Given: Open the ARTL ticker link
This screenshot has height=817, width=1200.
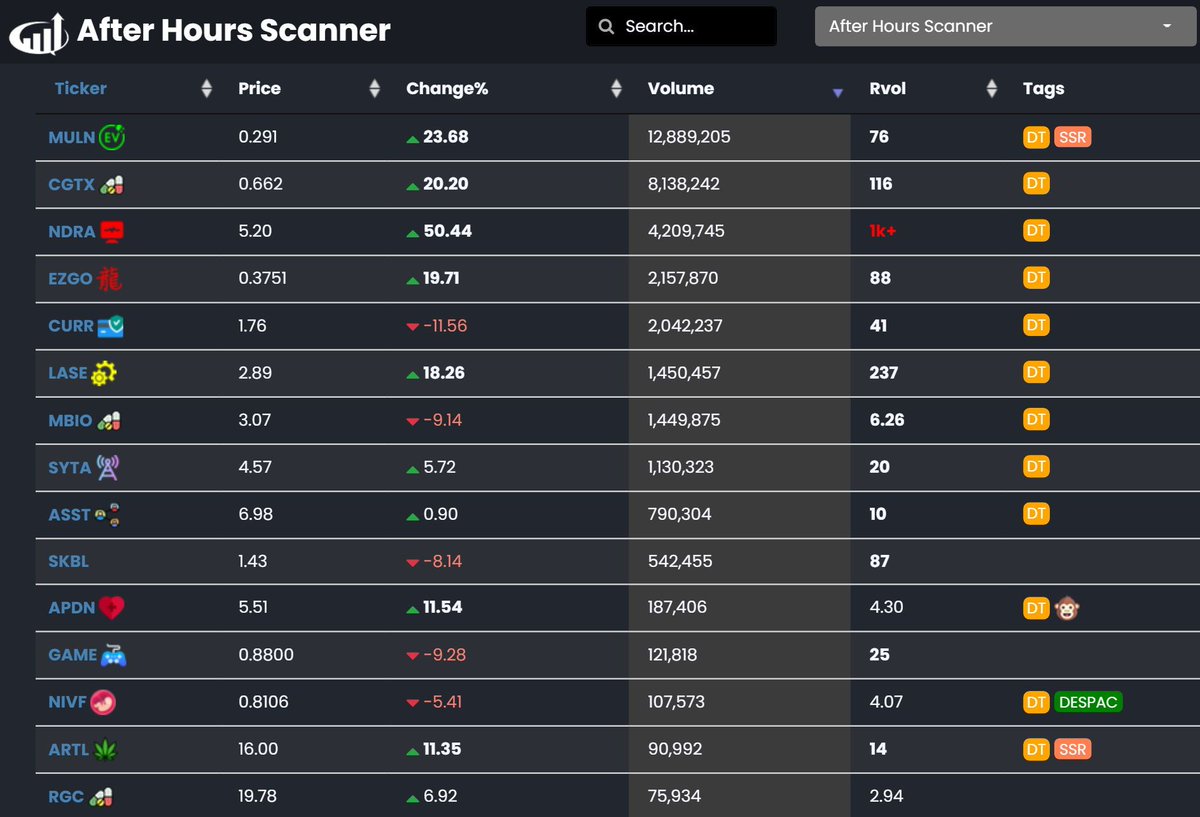Looking at the screenshot, I should click(68, 749).
